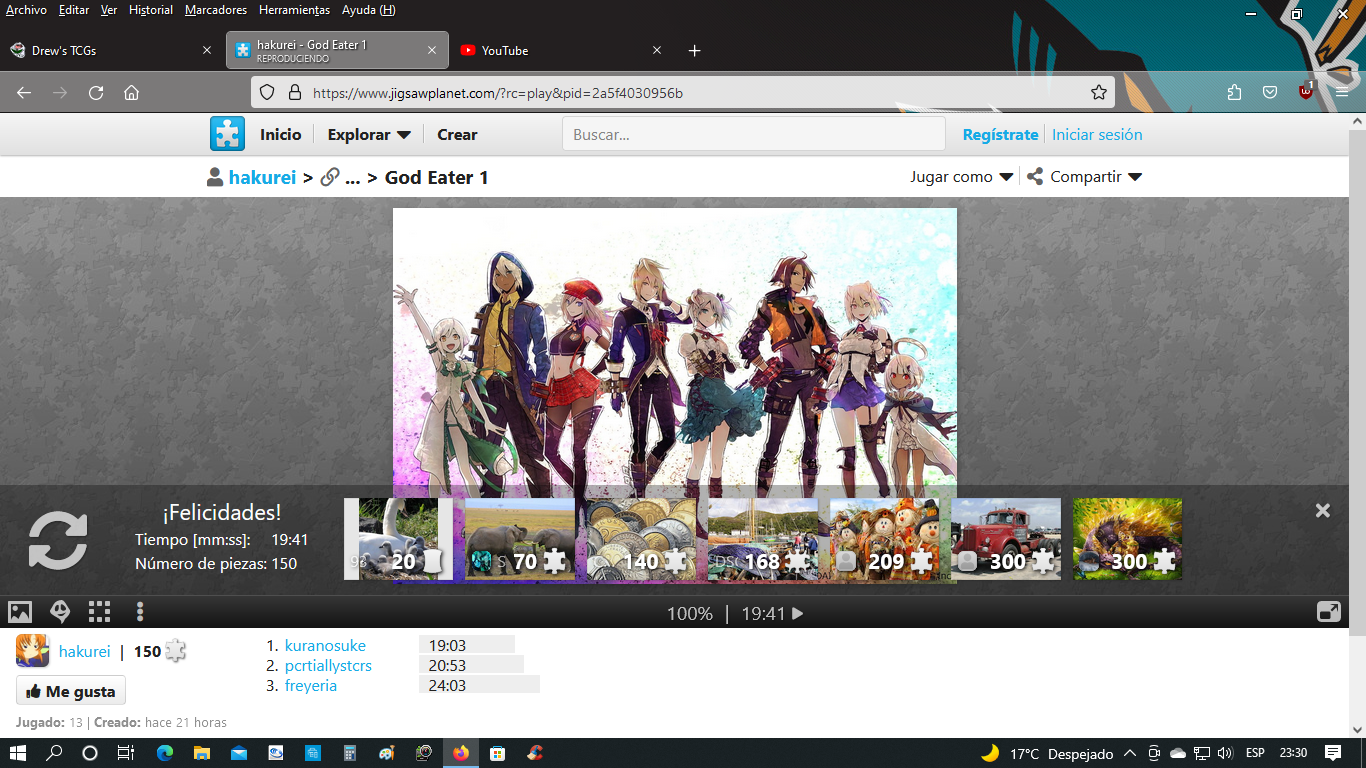Open the three-dot more options menu
The width and height of the screenshot is (1366, 768).
click(140, 612)
